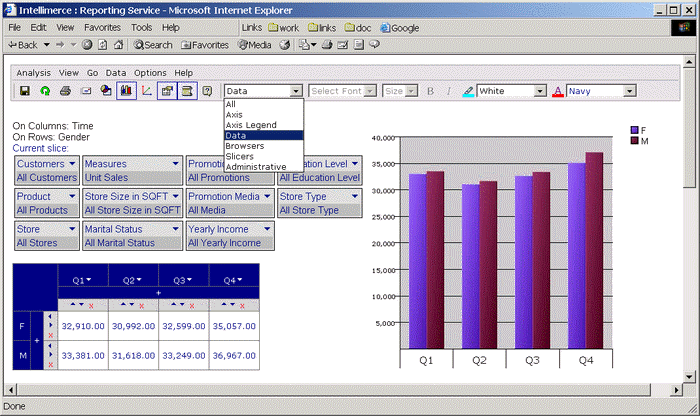Click the browser Back button
Viewport: 700px width, 416px height.
pos(24,45)
